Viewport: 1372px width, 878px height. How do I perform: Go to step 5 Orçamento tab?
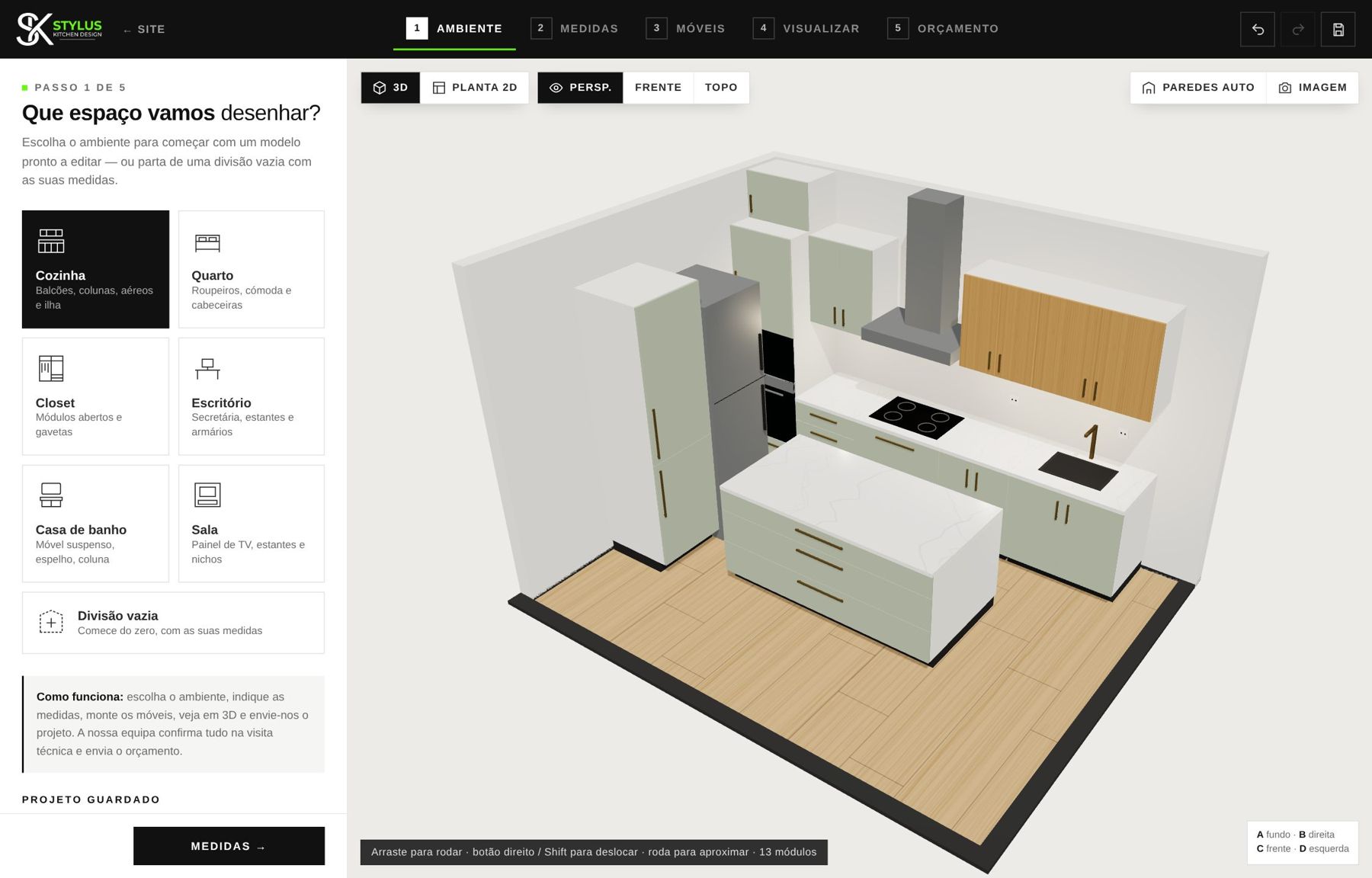click(x=943, y=29)
